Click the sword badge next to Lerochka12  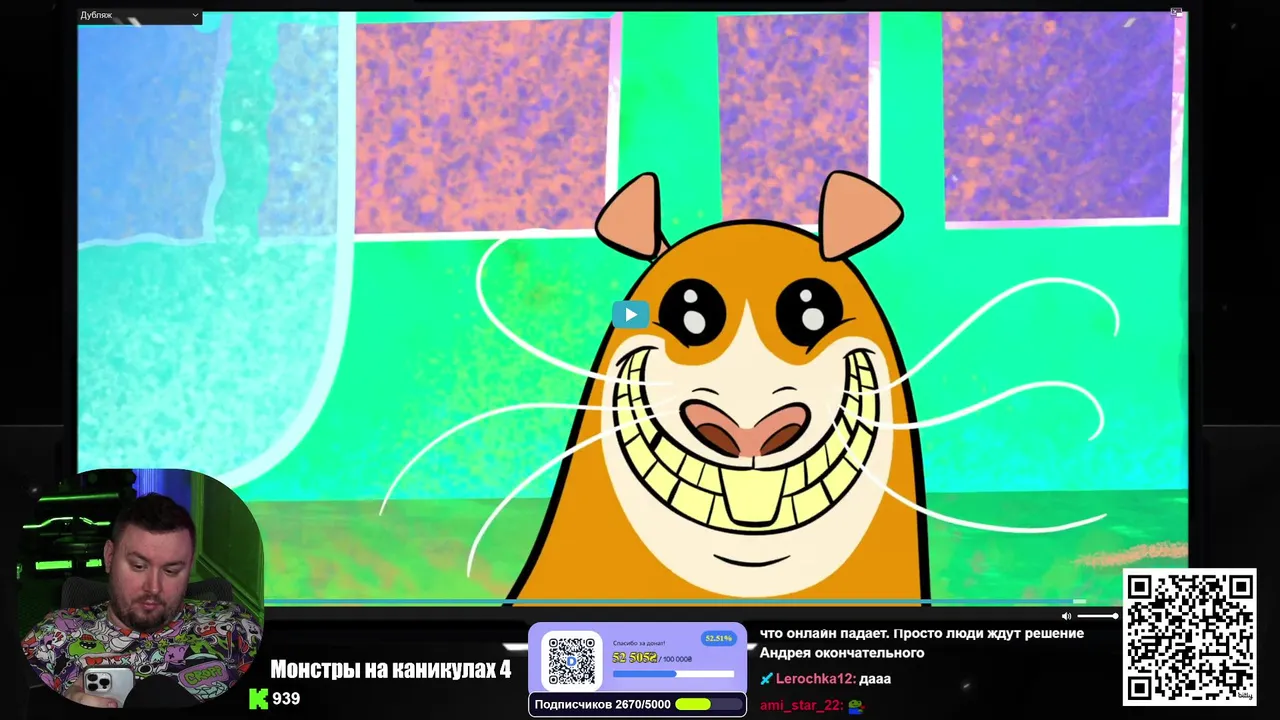tap(766, 678)
